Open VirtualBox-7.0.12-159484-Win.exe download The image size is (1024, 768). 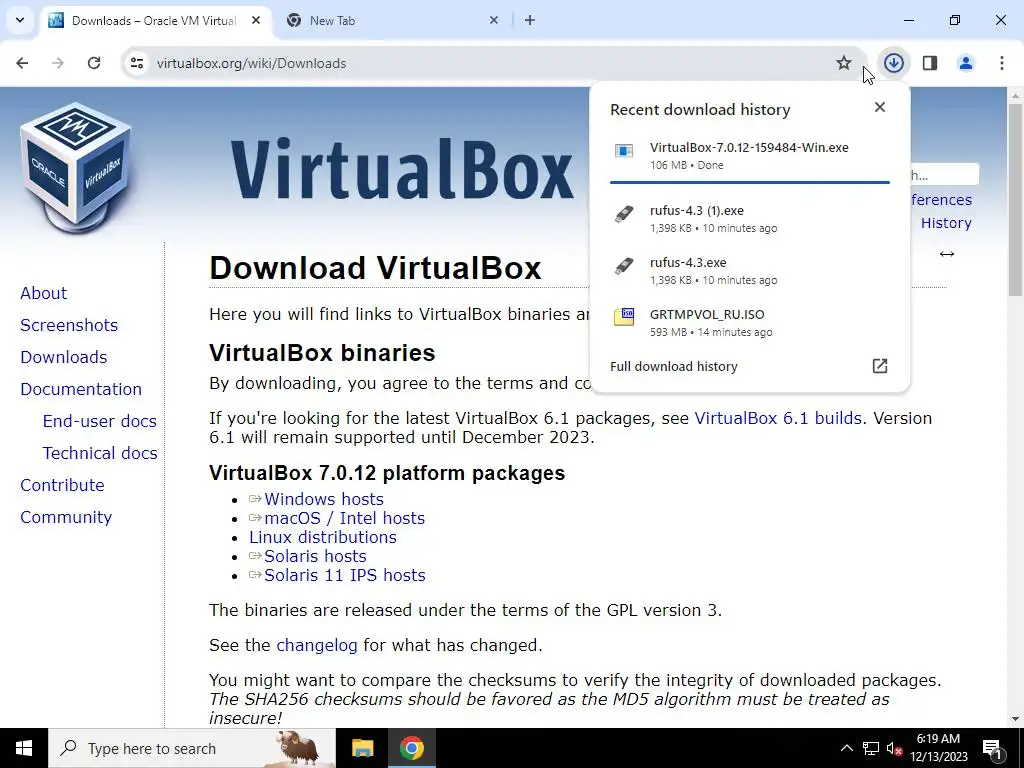(749, 155)
